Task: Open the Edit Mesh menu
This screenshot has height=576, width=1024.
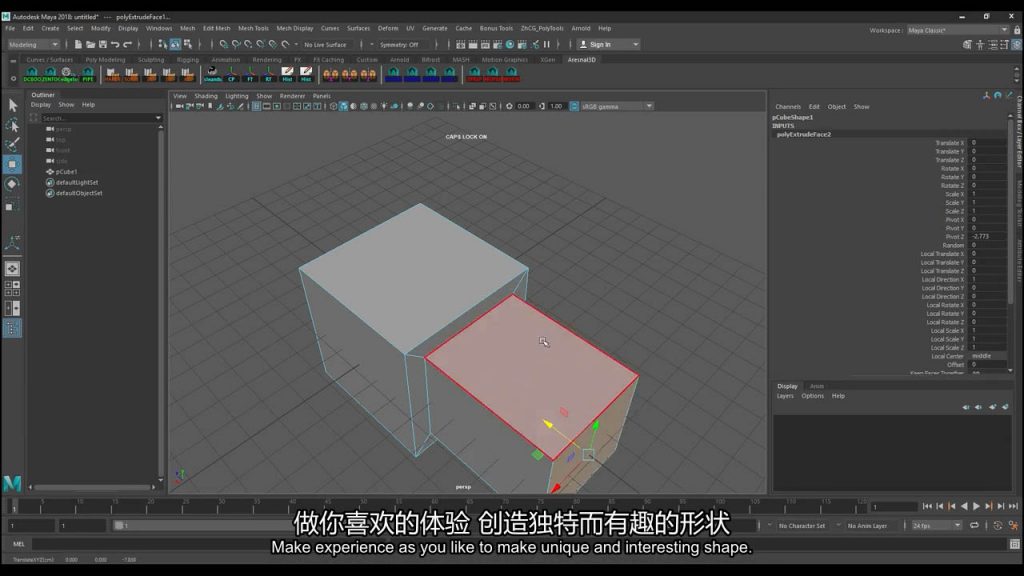Action: (216, 28)
